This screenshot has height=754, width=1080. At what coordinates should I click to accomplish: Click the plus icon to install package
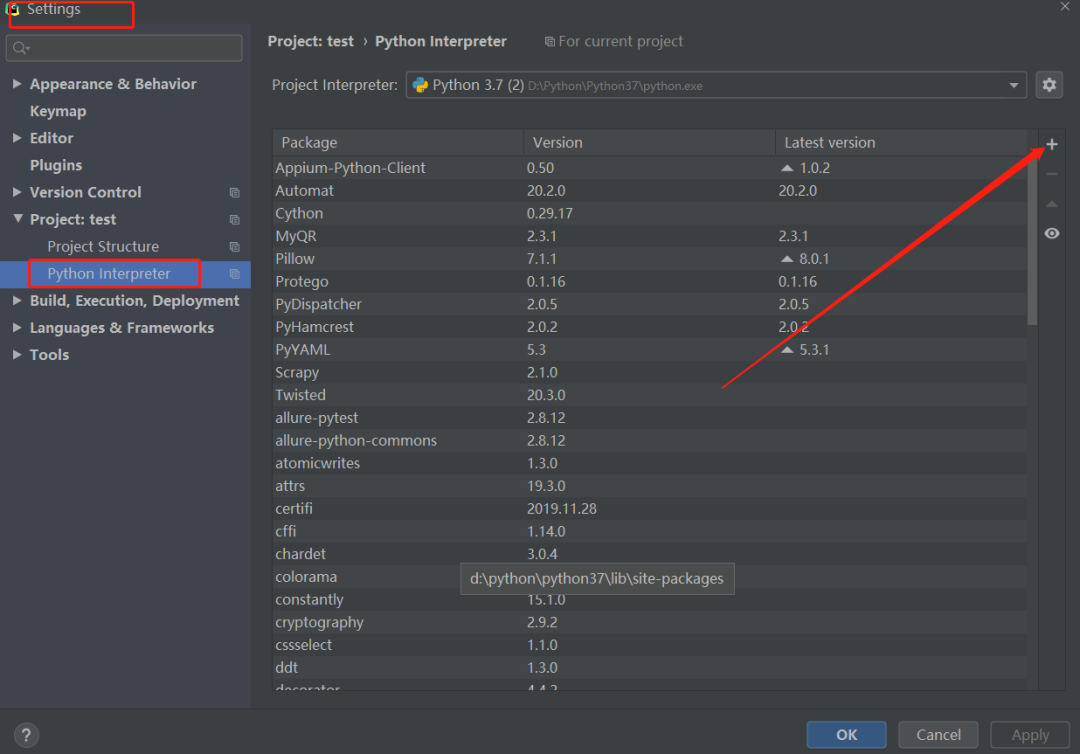point(1051,144)
